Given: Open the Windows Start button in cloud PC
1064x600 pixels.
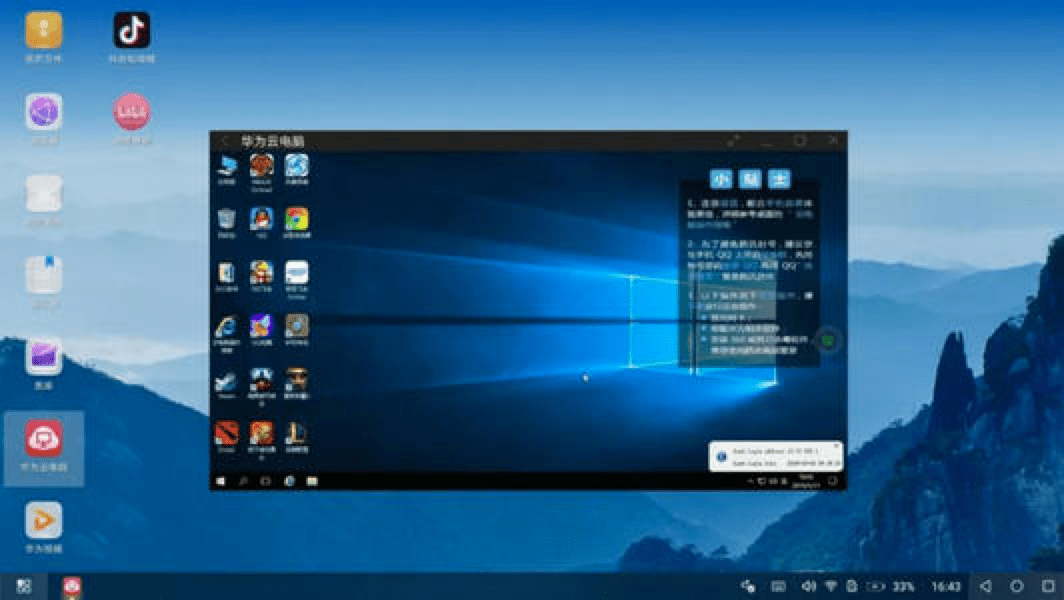Looking at the screenshot, I should pyautogui.click(x=221, y=481).
